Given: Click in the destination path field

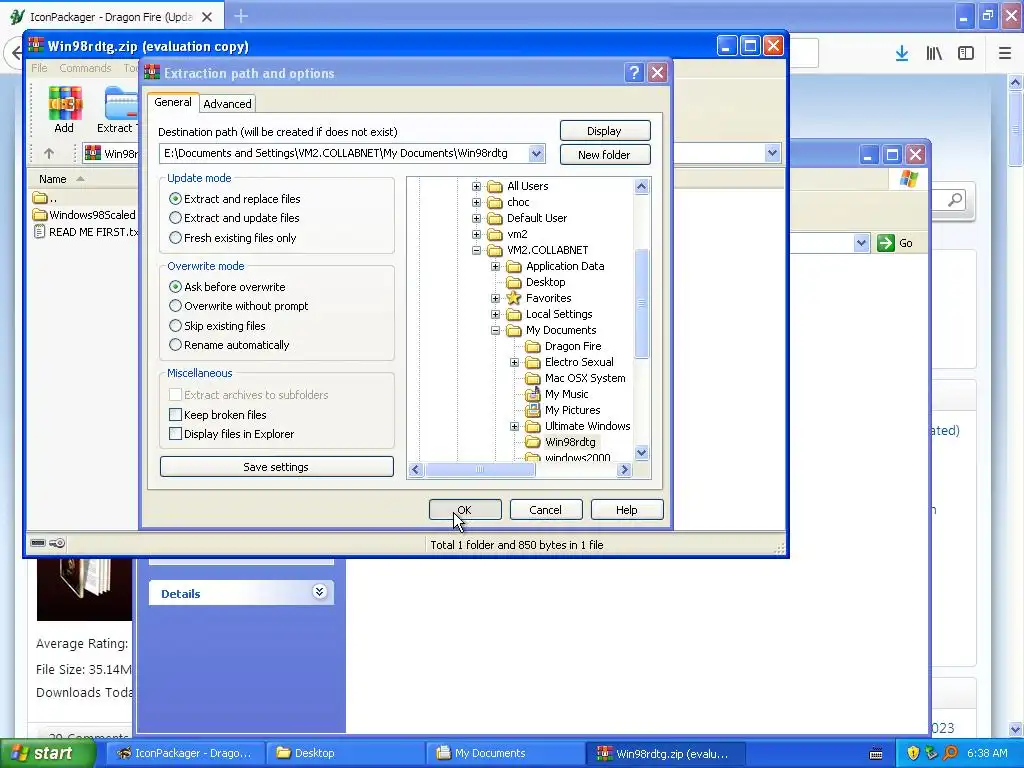Looking at the screenshot, I should 344,153.
